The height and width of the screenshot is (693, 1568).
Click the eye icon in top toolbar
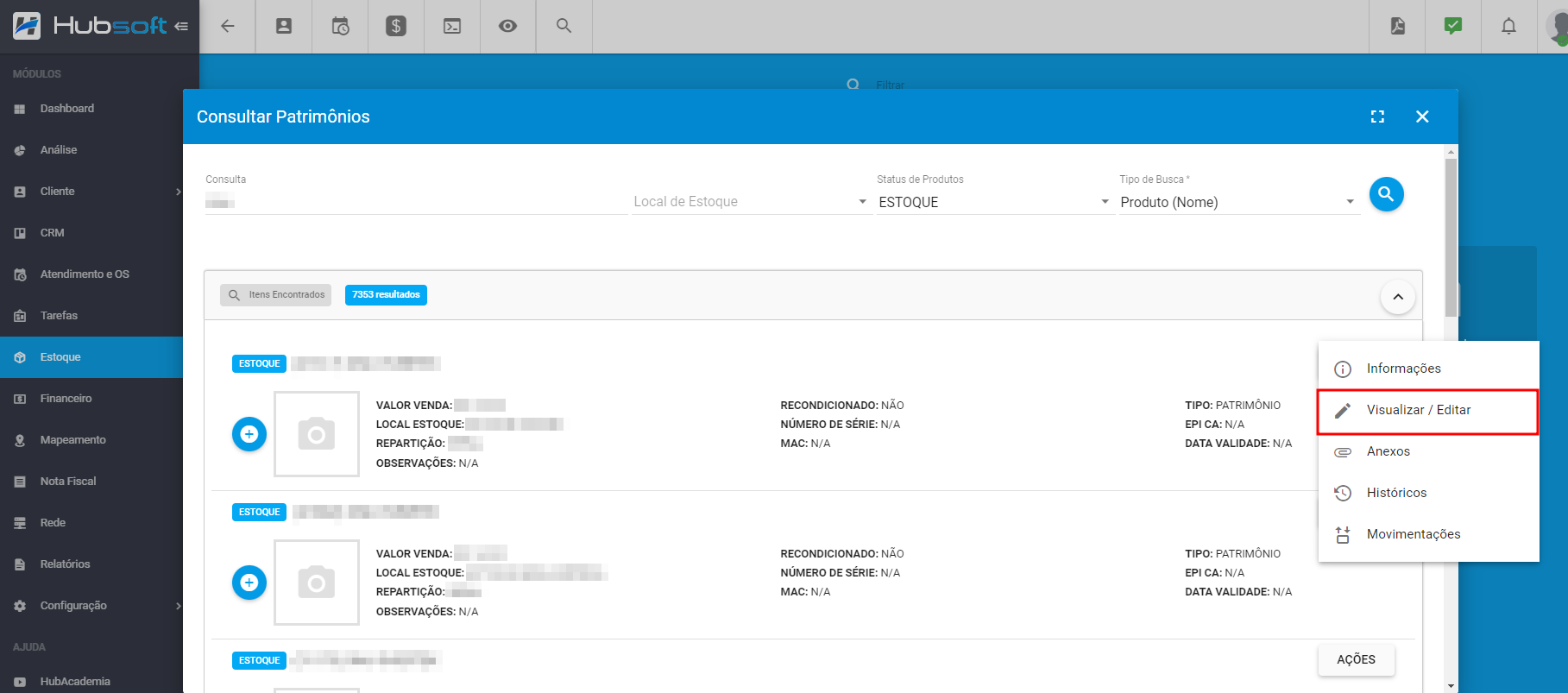click(508, 26)
